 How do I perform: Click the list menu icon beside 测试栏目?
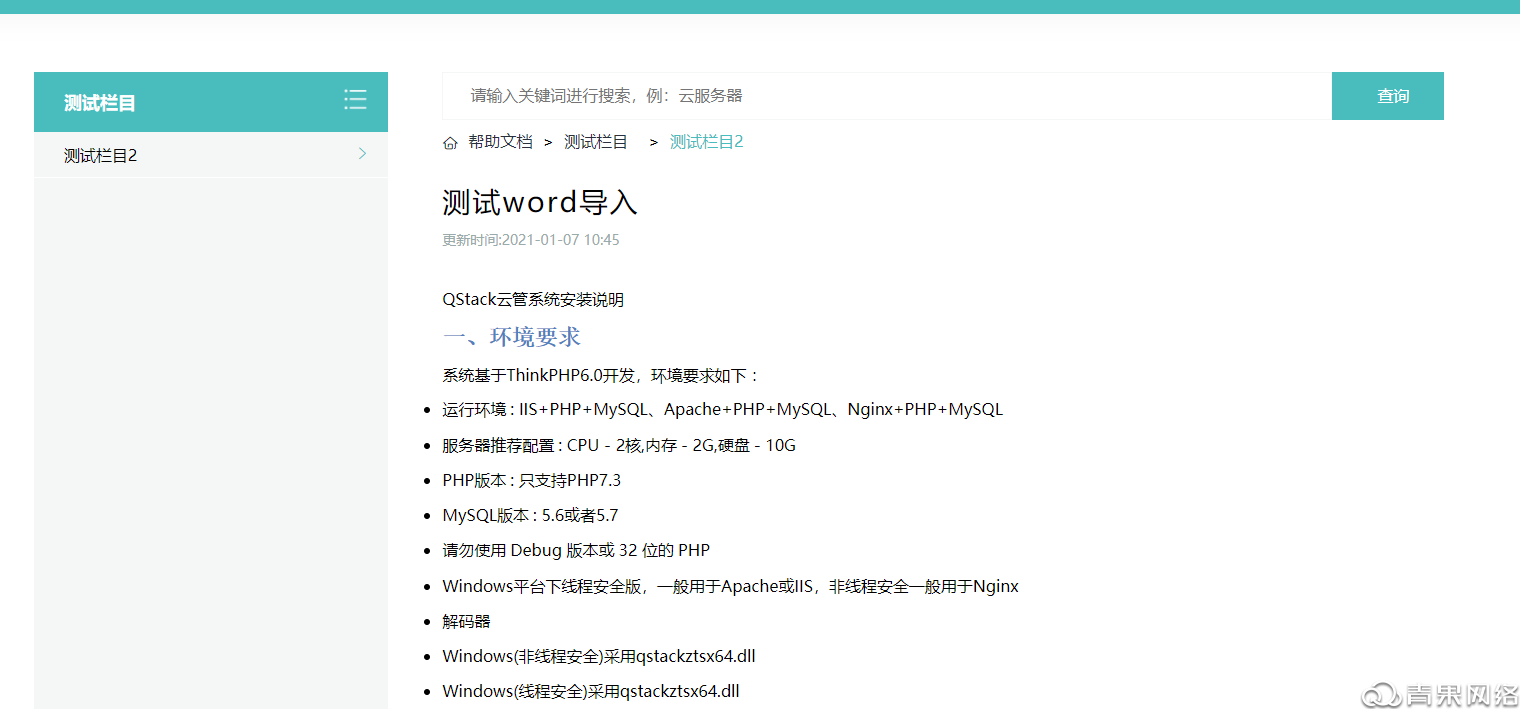pyautogui.click(x=355, y=99)
